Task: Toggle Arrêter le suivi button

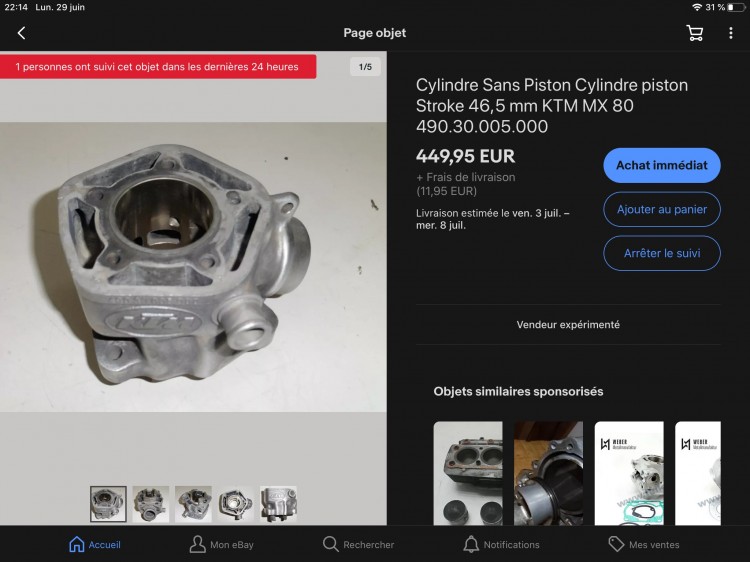Action: tap(661, 253)
